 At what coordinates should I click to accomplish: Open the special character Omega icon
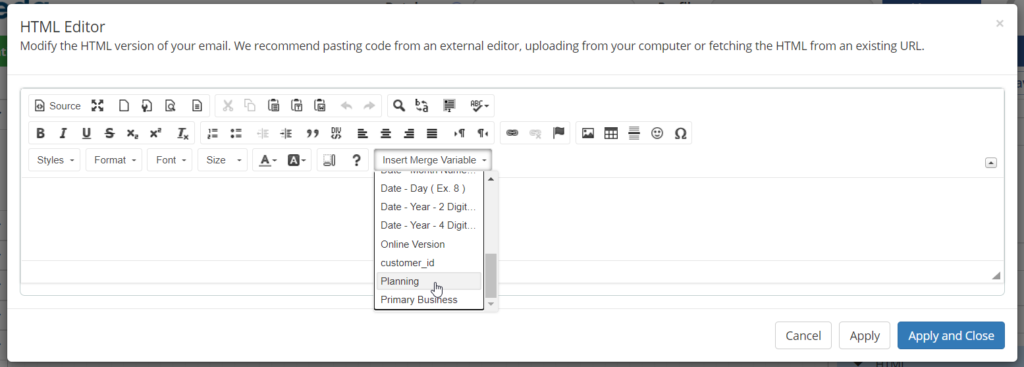[x=680, y=133]
